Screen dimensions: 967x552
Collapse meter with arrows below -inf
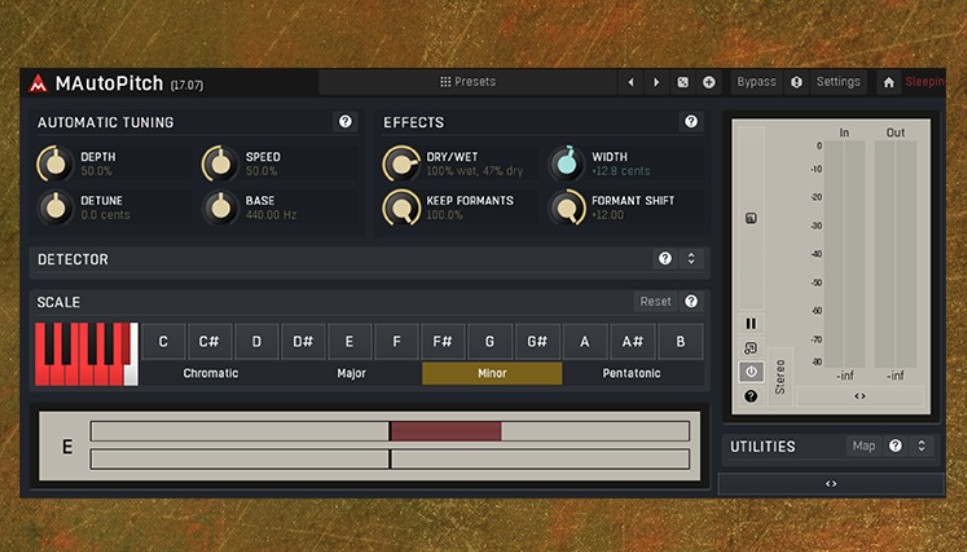click(860, 396)
